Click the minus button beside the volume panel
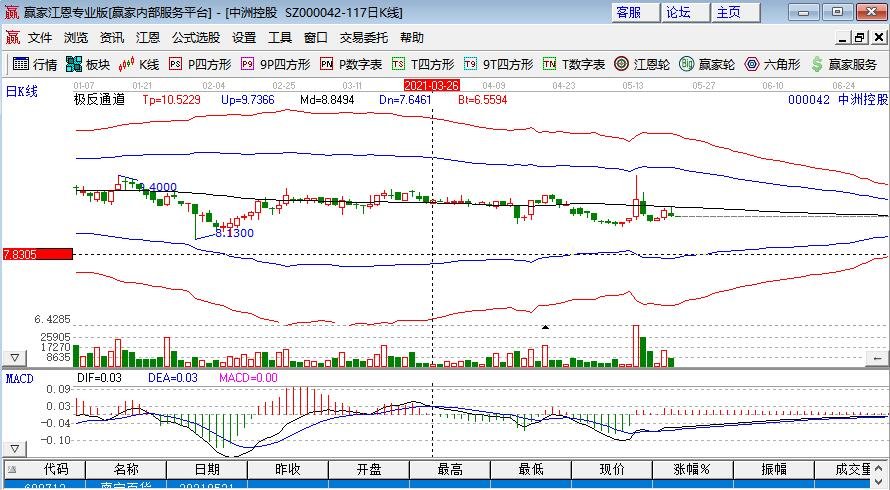Viewport: 890px width, 490px height. tap(877, 358)
